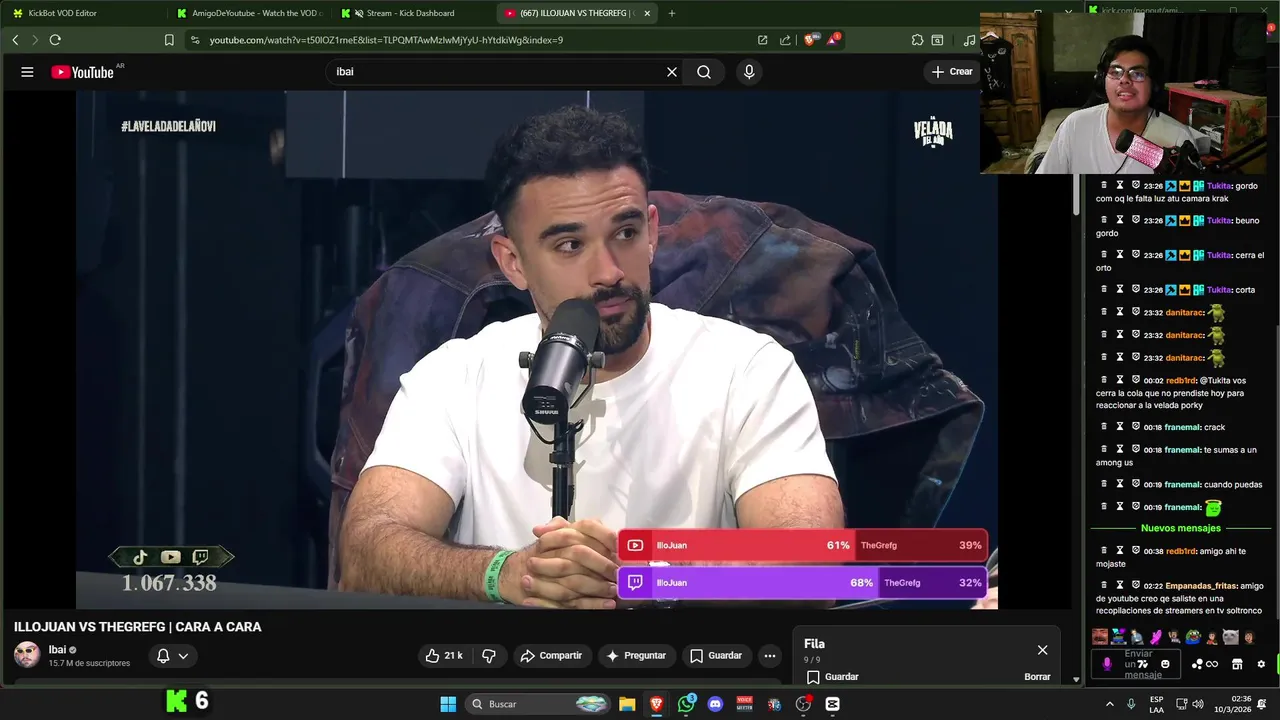Click the Preguntar button
The width and height of the screenshot is (1280, 720).
(x=636, y=656)
